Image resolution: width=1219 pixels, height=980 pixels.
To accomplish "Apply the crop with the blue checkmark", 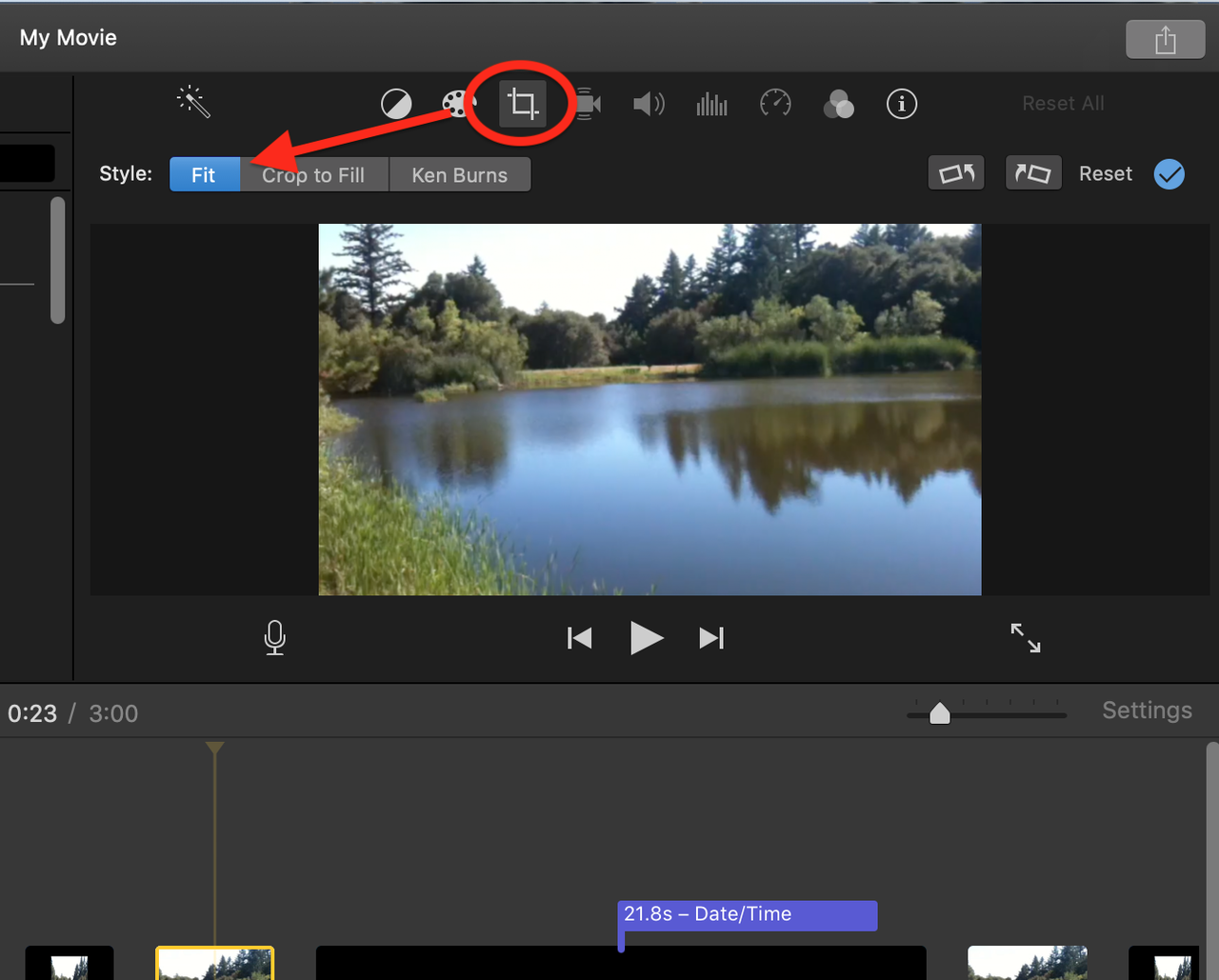I will pos(1169,174).
